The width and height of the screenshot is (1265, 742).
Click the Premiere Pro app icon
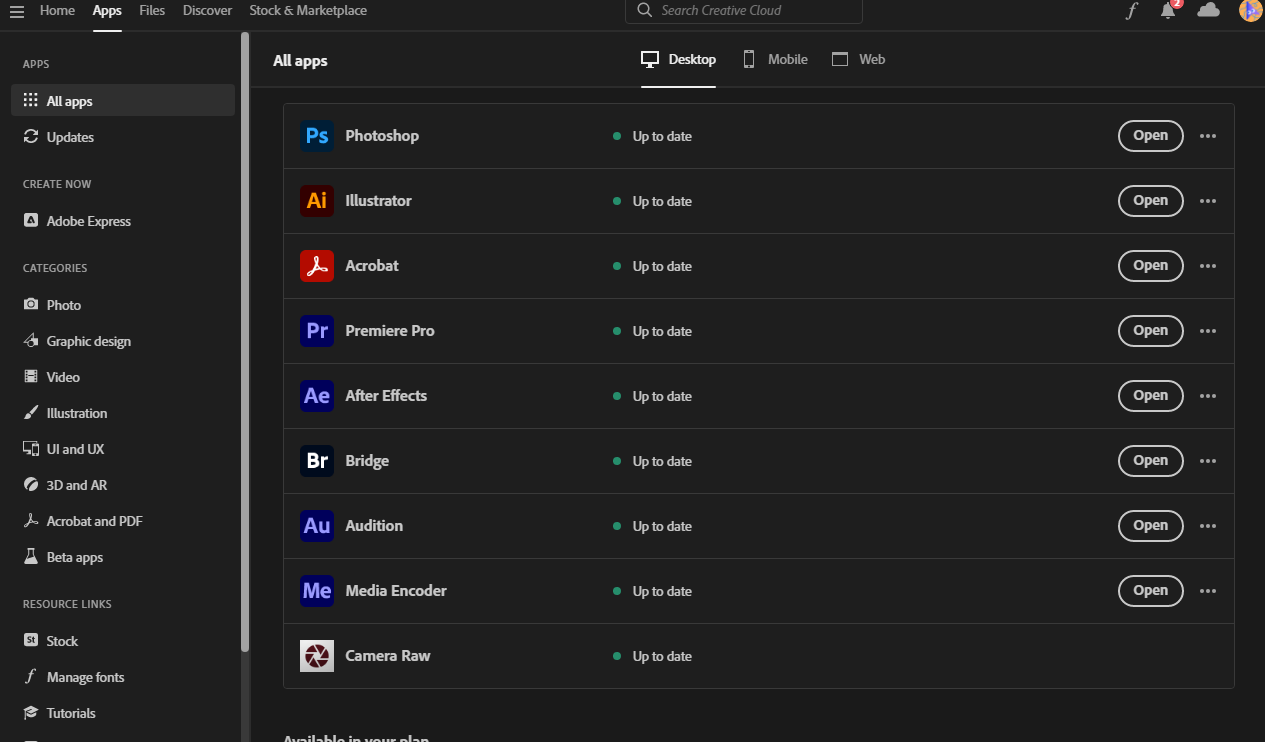(x=316, y=331)
